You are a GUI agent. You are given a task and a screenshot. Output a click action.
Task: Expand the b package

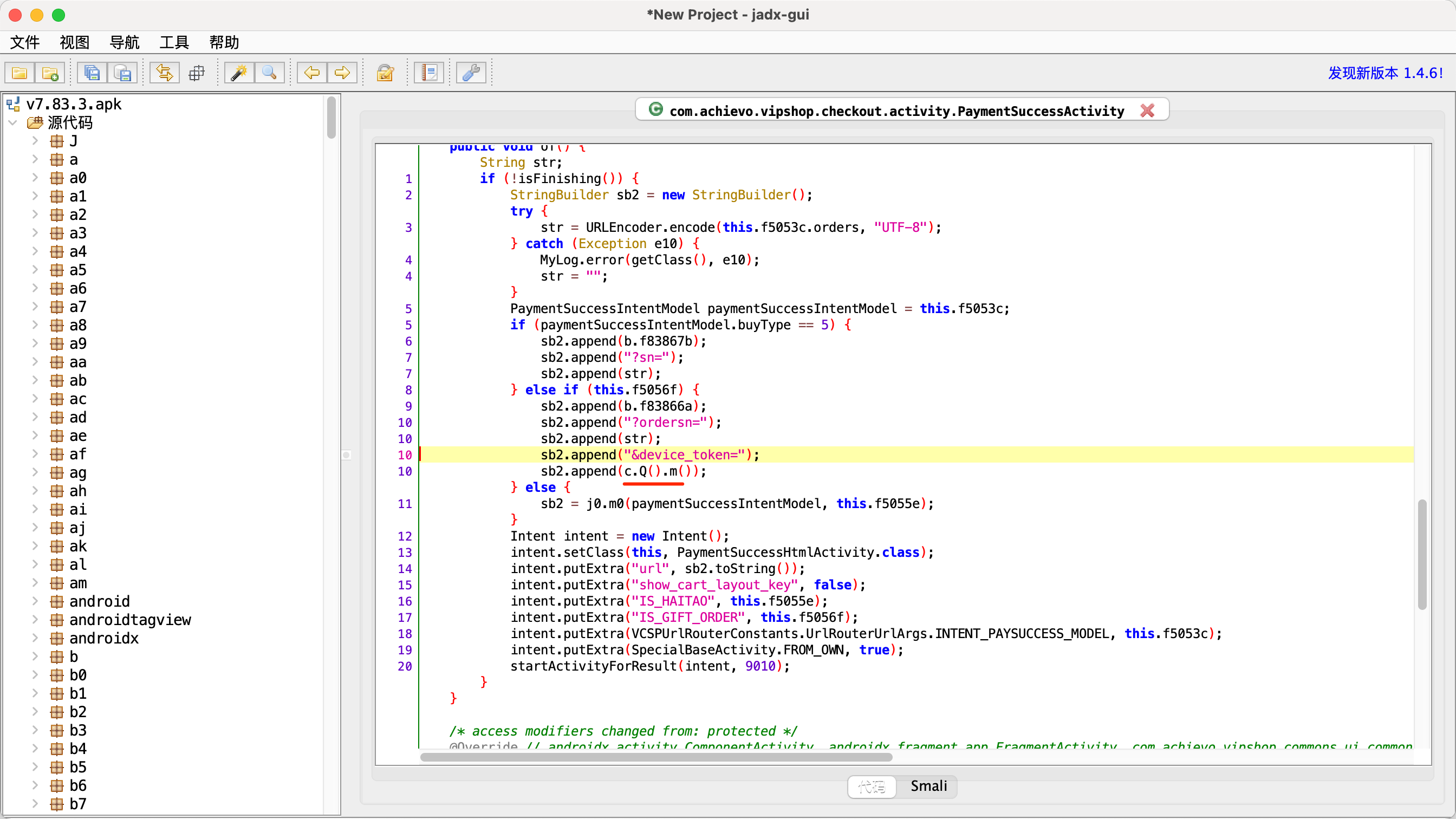(x=35, y=656)
